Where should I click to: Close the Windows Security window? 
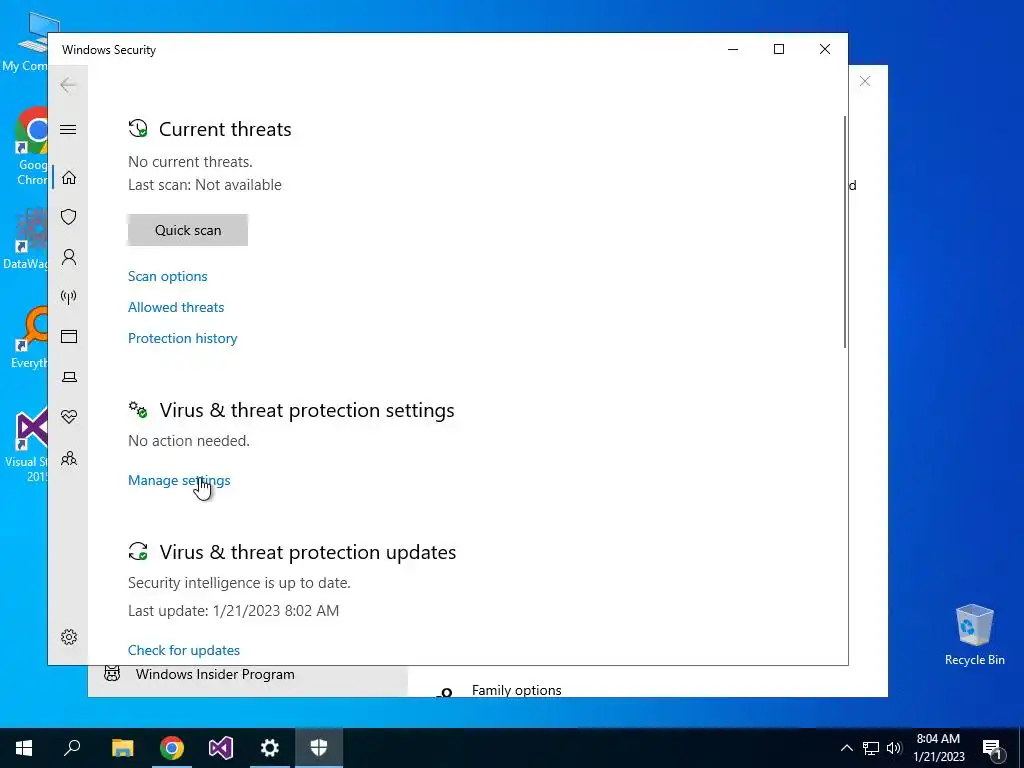[825, 50]
